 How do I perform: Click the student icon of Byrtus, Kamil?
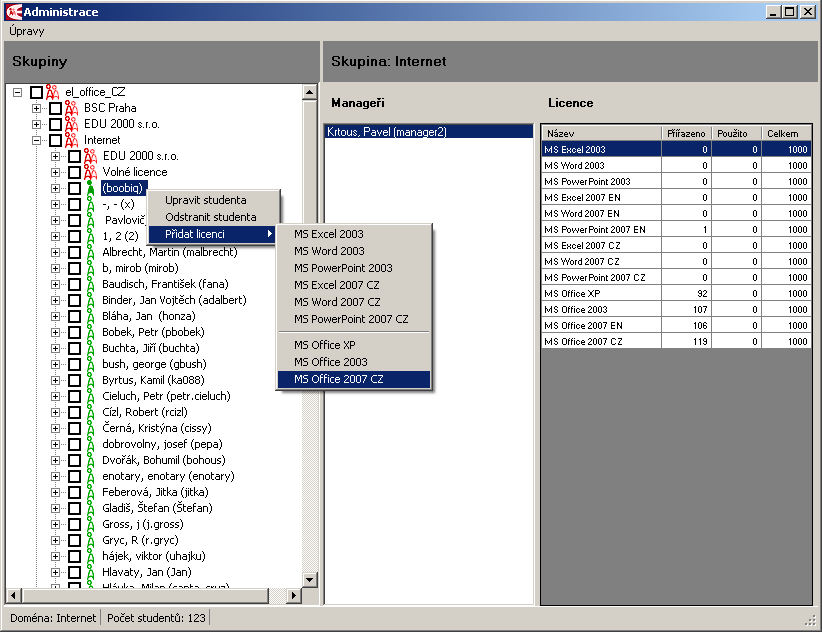point(90,380)
